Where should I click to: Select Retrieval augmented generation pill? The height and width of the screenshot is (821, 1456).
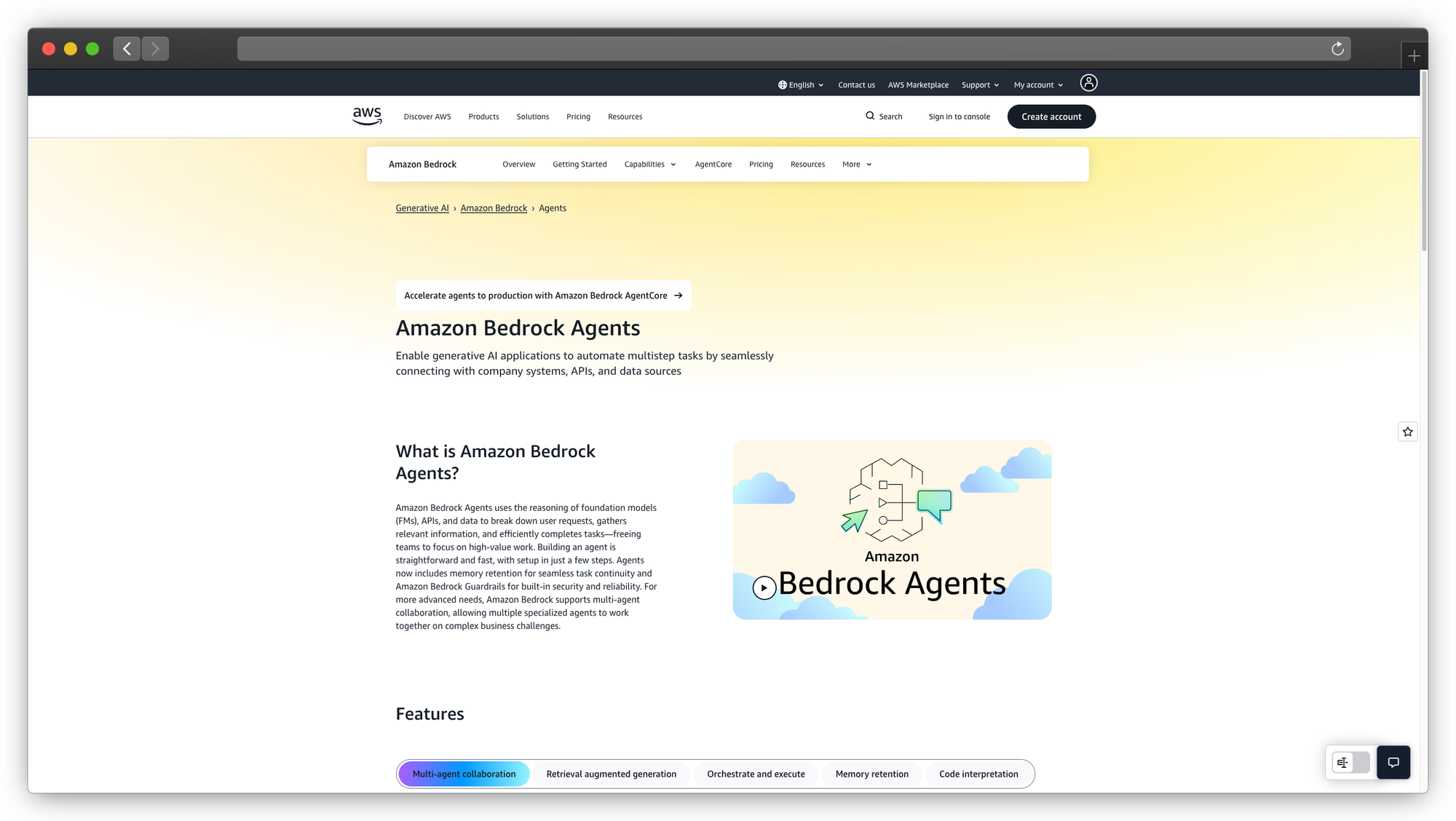coord(611,774)
